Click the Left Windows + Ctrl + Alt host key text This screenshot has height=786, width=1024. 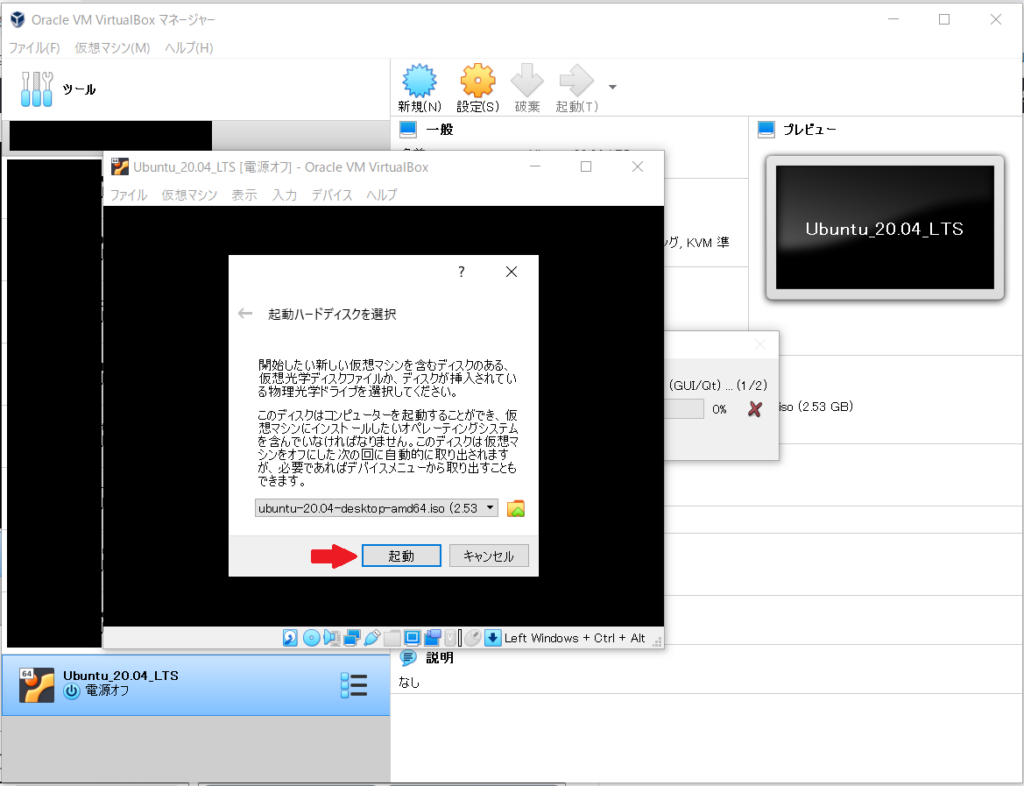point(575,638)
